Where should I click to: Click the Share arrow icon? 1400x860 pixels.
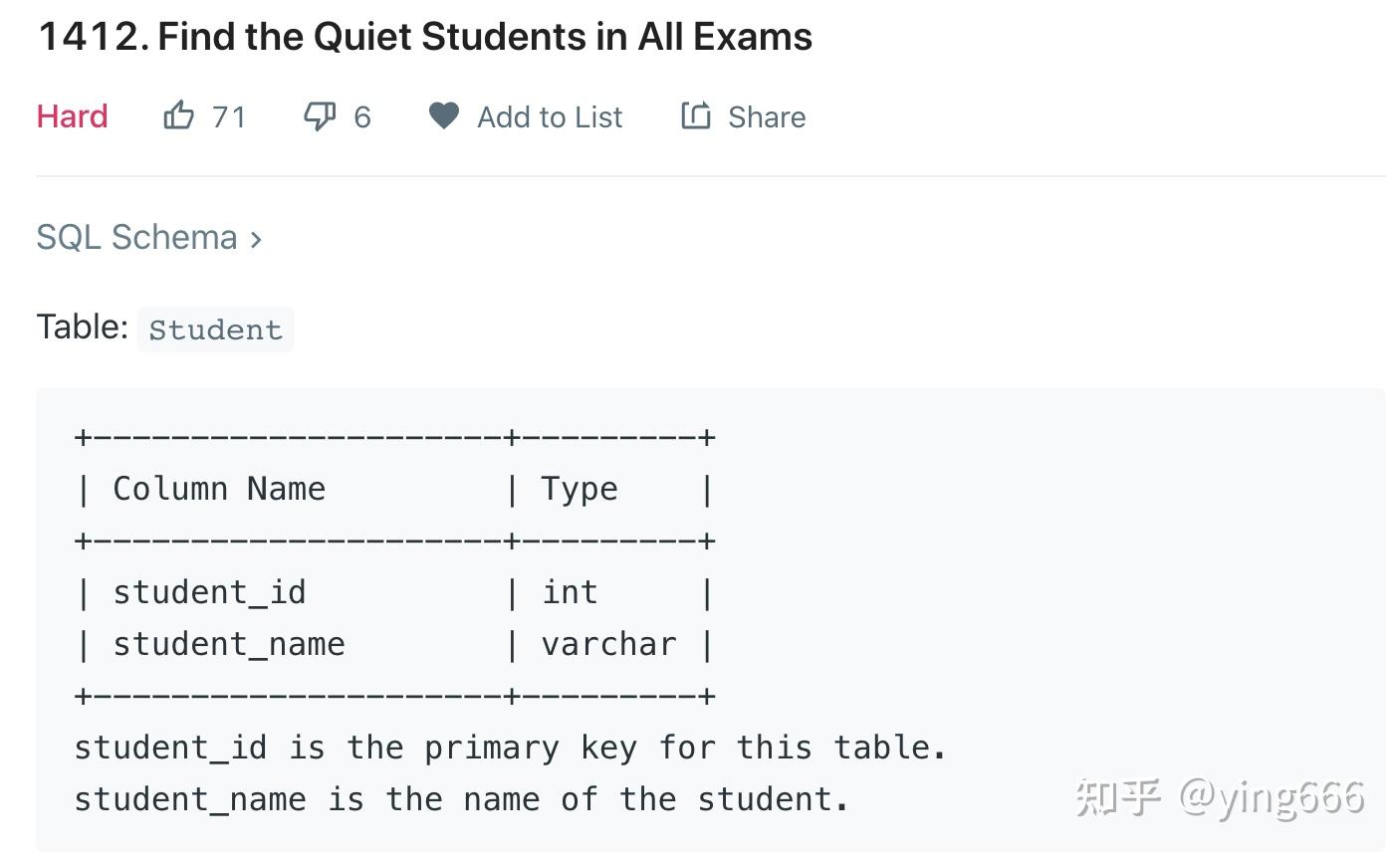coord(694,115)
